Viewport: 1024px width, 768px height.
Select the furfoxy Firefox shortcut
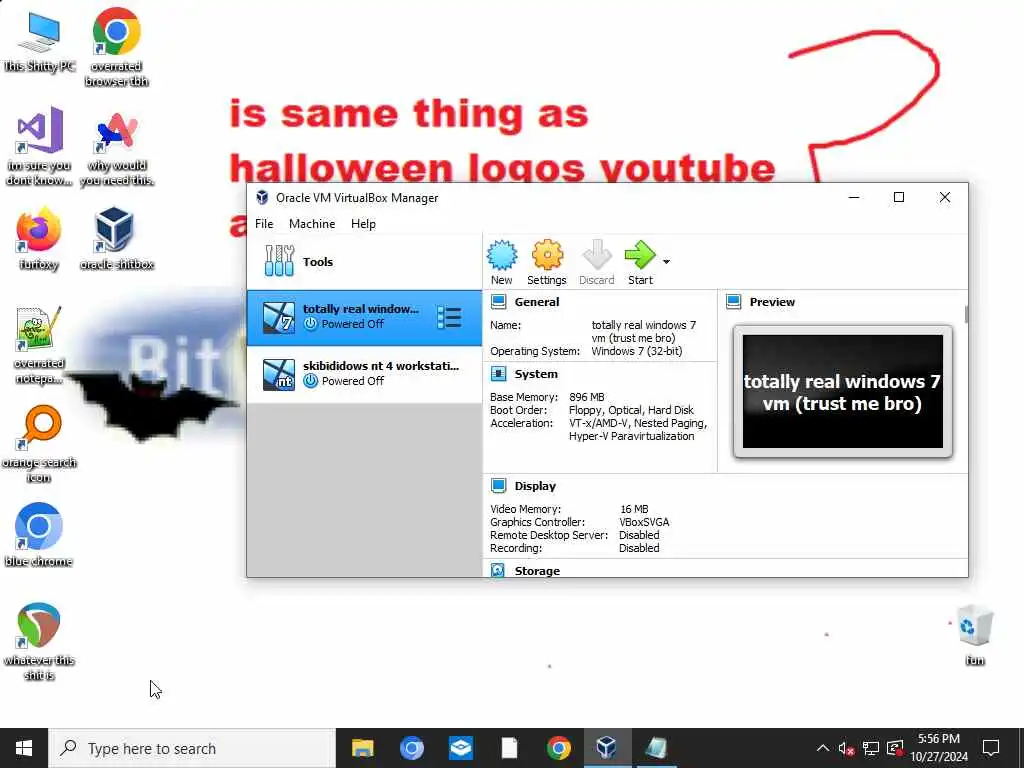[x=39, y=239]
